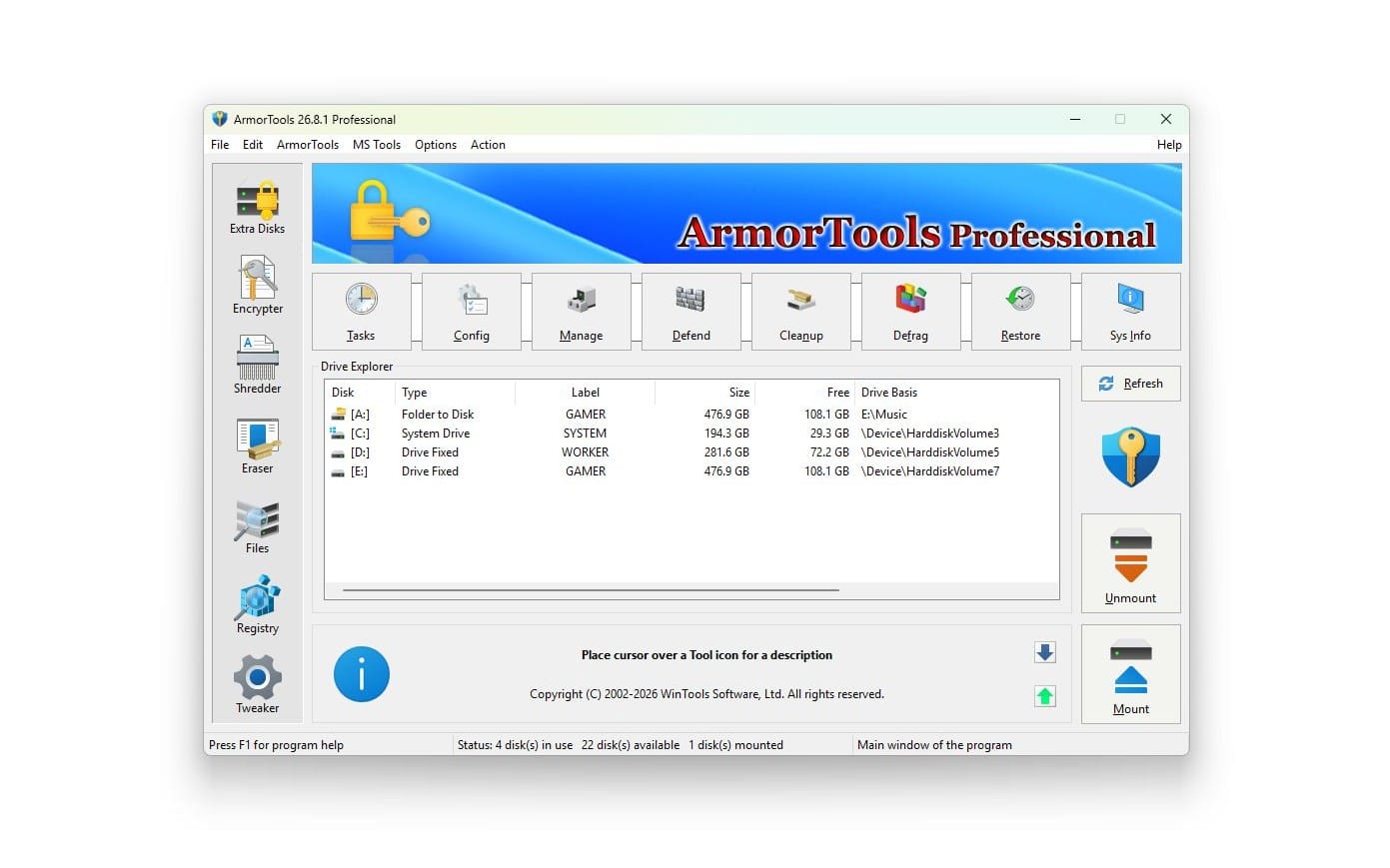The width and height of the screenshot is (1390, 868).
Task: Click the padlock and key banner logo
Action: coord(390,214)
